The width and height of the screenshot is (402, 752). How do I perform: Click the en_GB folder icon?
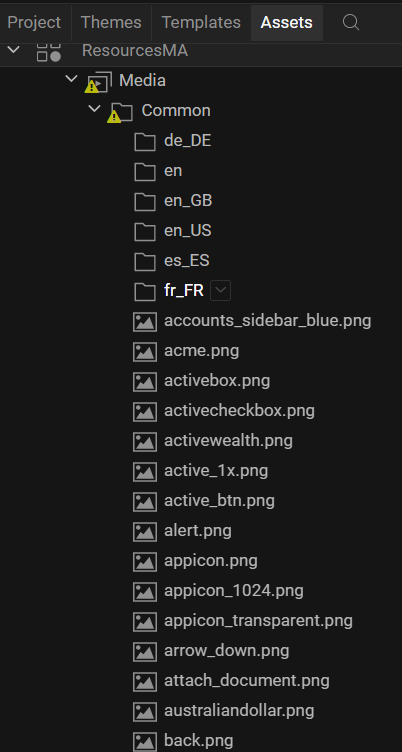pyautogui.click(x=145, y=201)
